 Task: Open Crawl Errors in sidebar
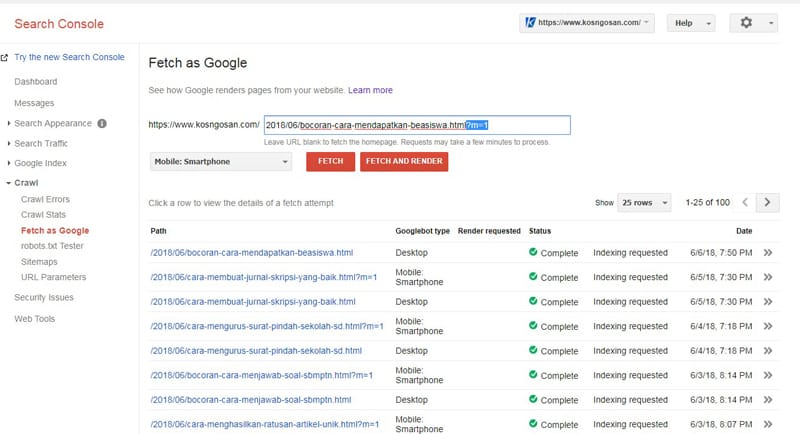(x=45, y=199)
